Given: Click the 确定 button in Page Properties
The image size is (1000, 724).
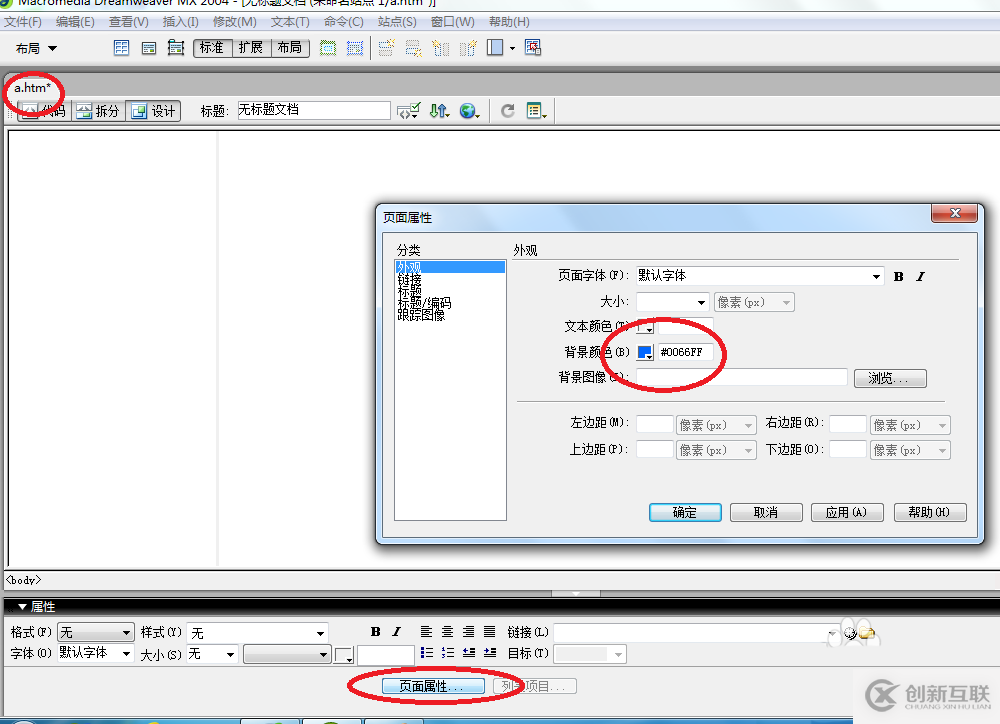Looking at the screenshot, I should (x=685, y=512).
